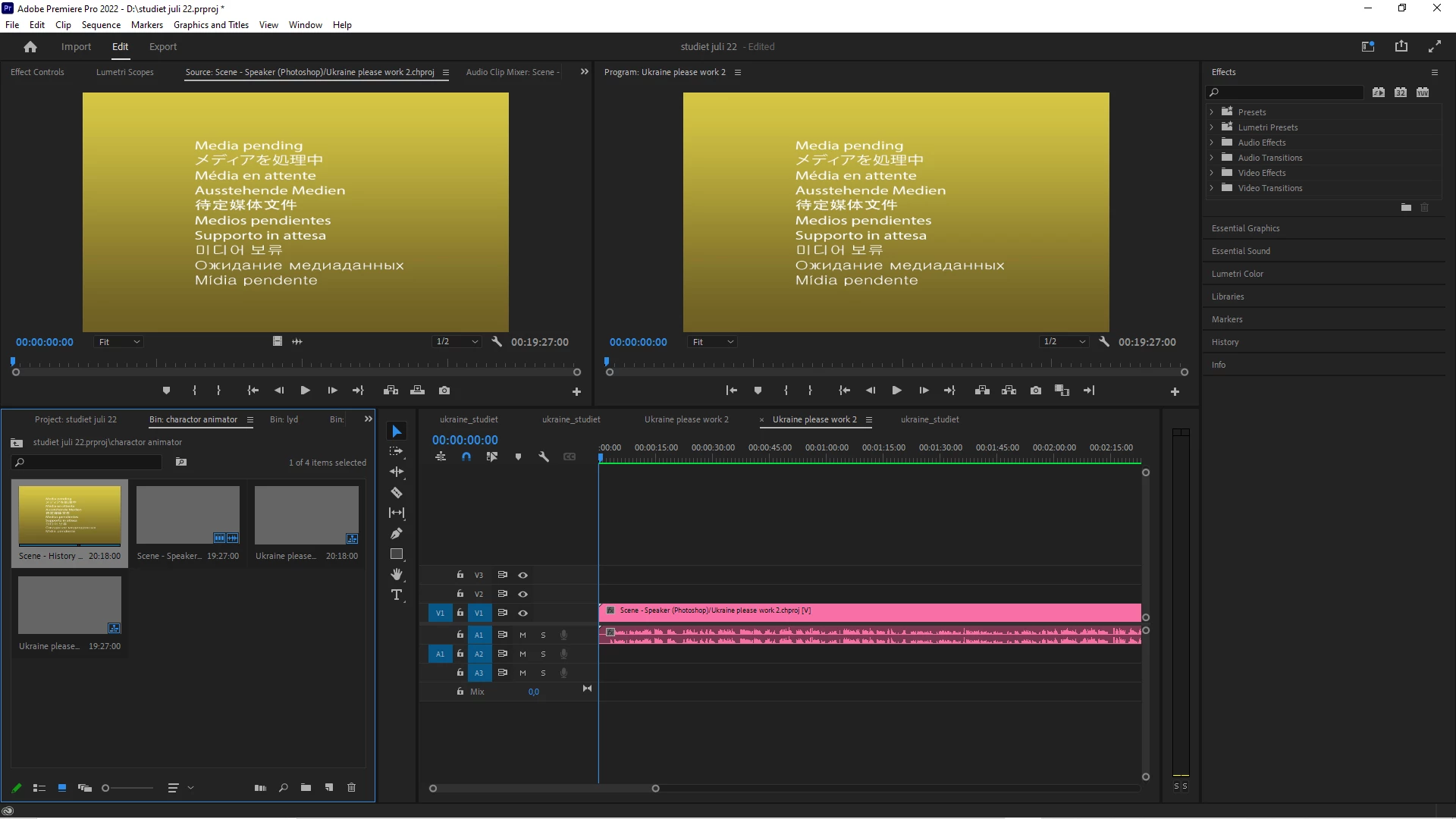This screenshot has height=819, width=1456.
Task: Open timeline wrench display settings
Action: pos(544,457)
